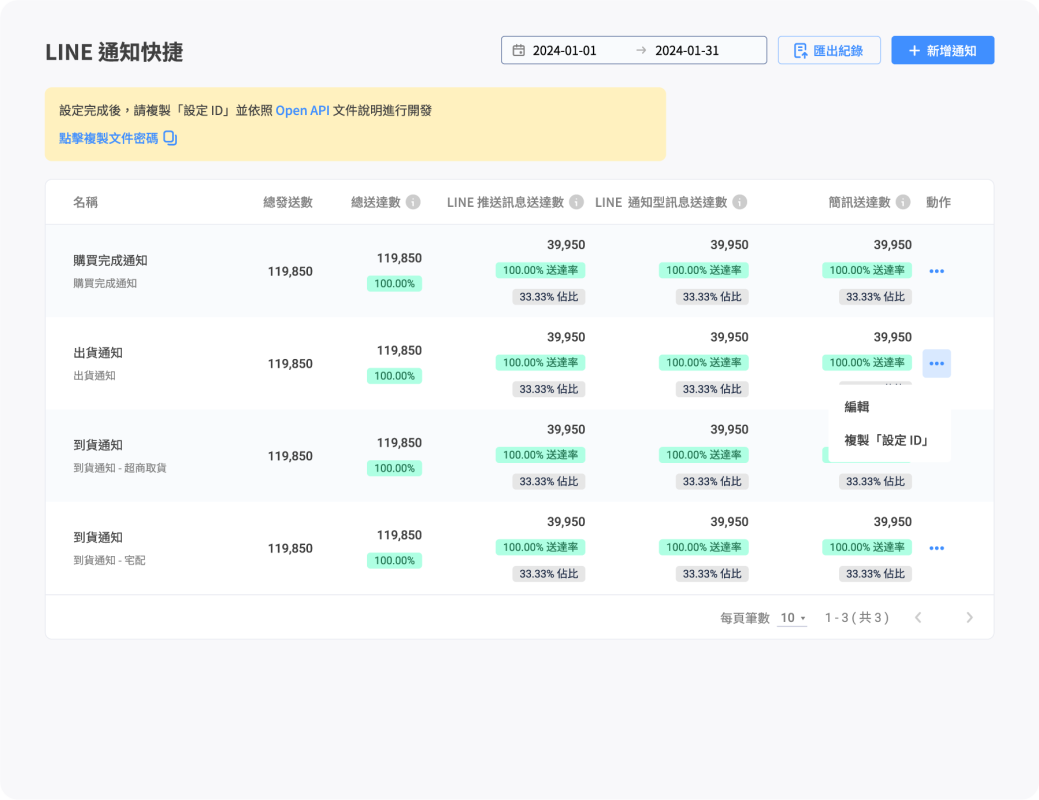Click info icon beside 總送達數 header
Screen dimensions: 1039x800
click(413, 202)
